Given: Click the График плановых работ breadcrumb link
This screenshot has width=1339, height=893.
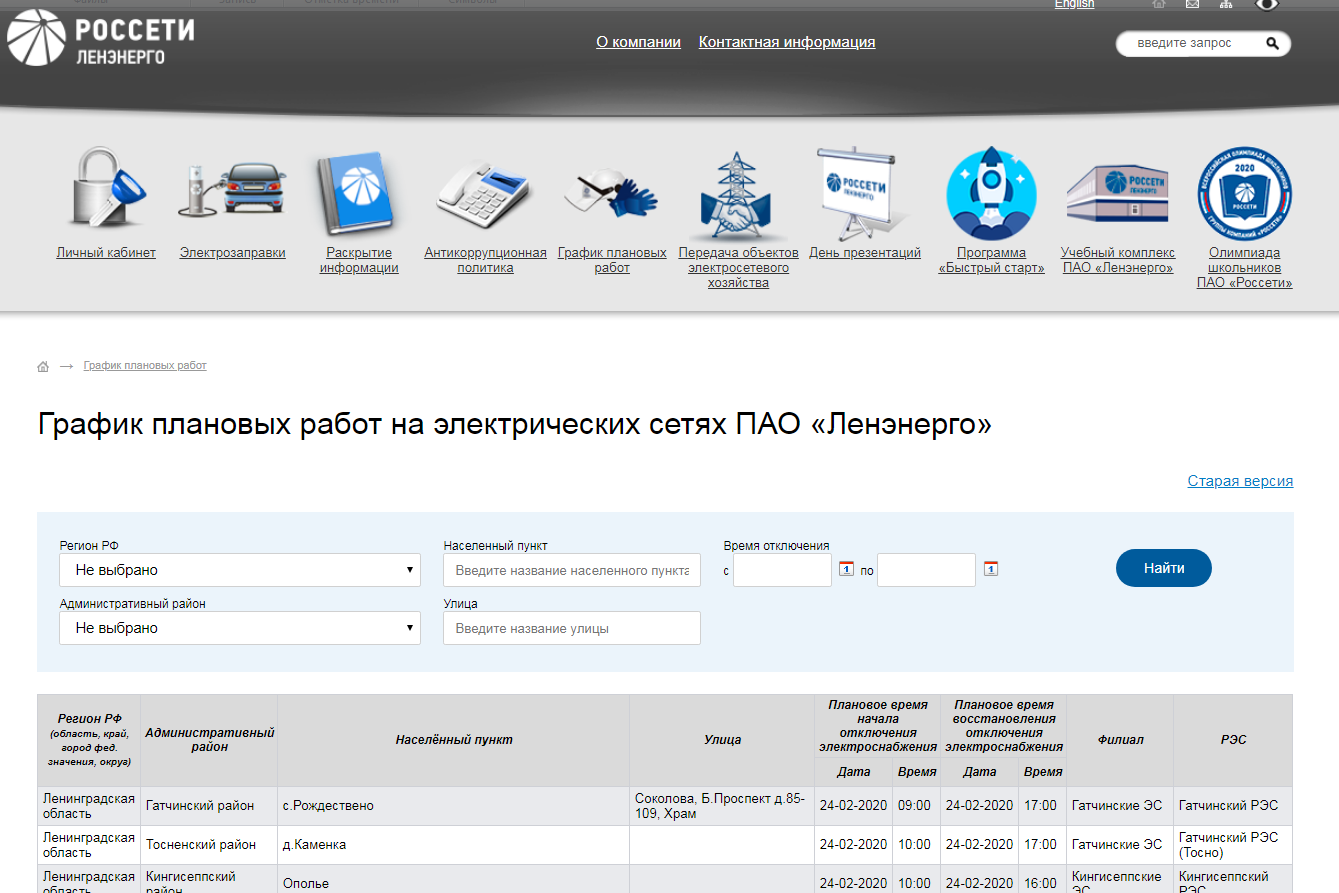Looking at the screenshot, I should click(x=145, y=366).
